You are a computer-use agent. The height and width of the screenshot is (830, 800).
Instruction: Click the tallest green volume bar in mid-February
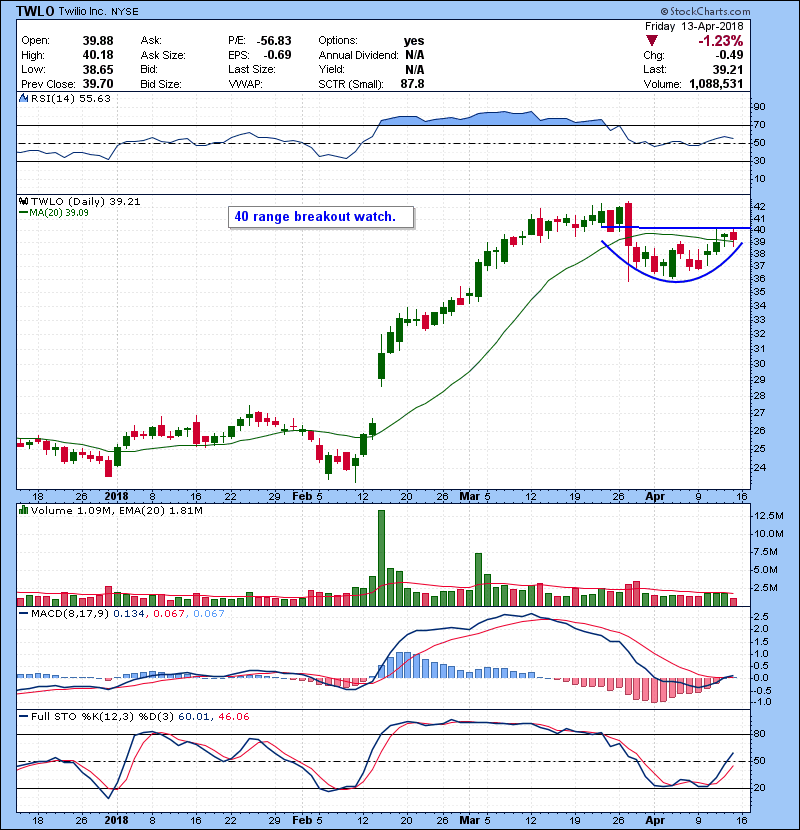(382, 558)
